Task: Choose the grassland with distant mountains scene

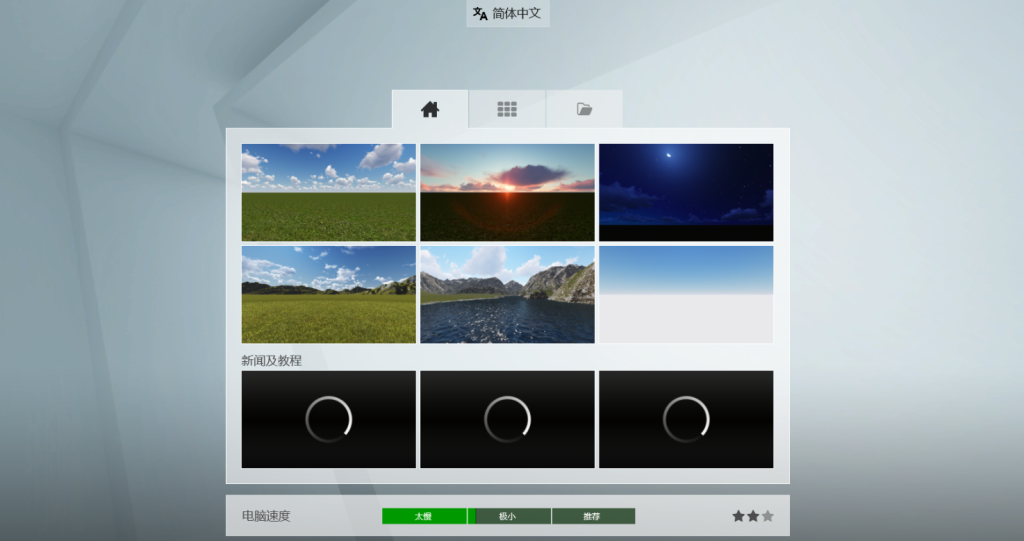Action: (x=328, y=295)
